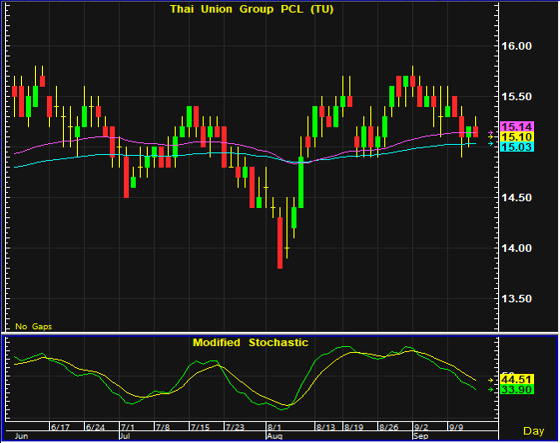Image resolution: width=560 pixels, height=443 pixels.
Task: Click the 8/26 date marker
Action: click(389, 427)
